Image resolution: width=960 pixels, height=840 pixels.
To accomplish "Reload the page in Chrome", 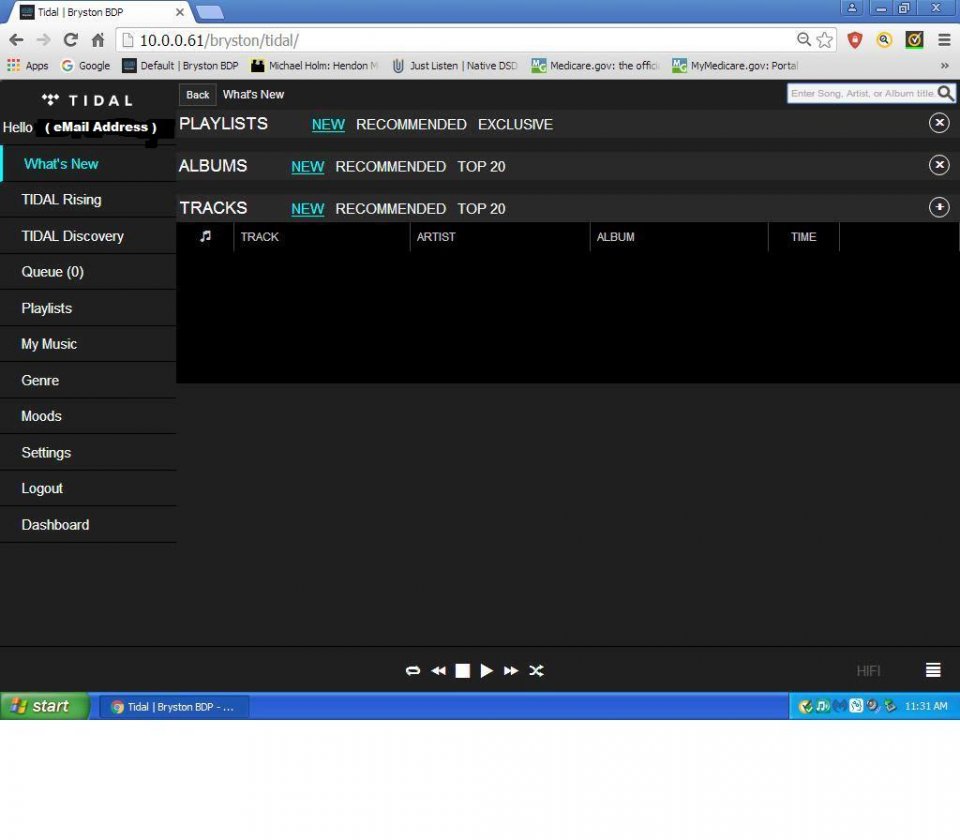I will 70,40.
